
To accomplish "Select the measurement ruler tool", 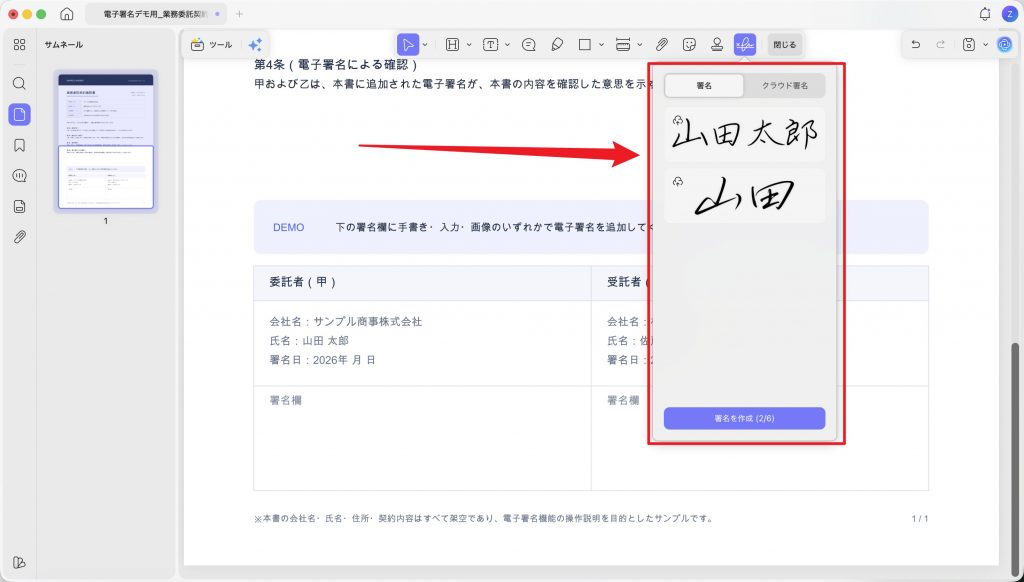I will pos(623,44).
